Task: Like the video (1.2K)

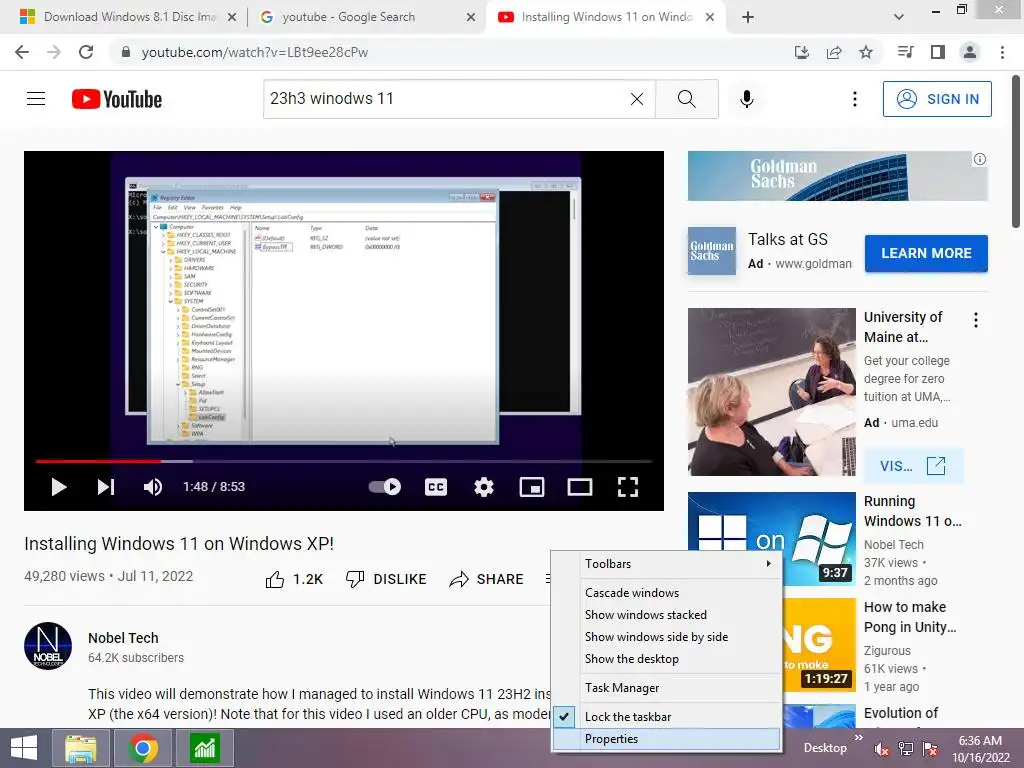Action: [294, 579]
